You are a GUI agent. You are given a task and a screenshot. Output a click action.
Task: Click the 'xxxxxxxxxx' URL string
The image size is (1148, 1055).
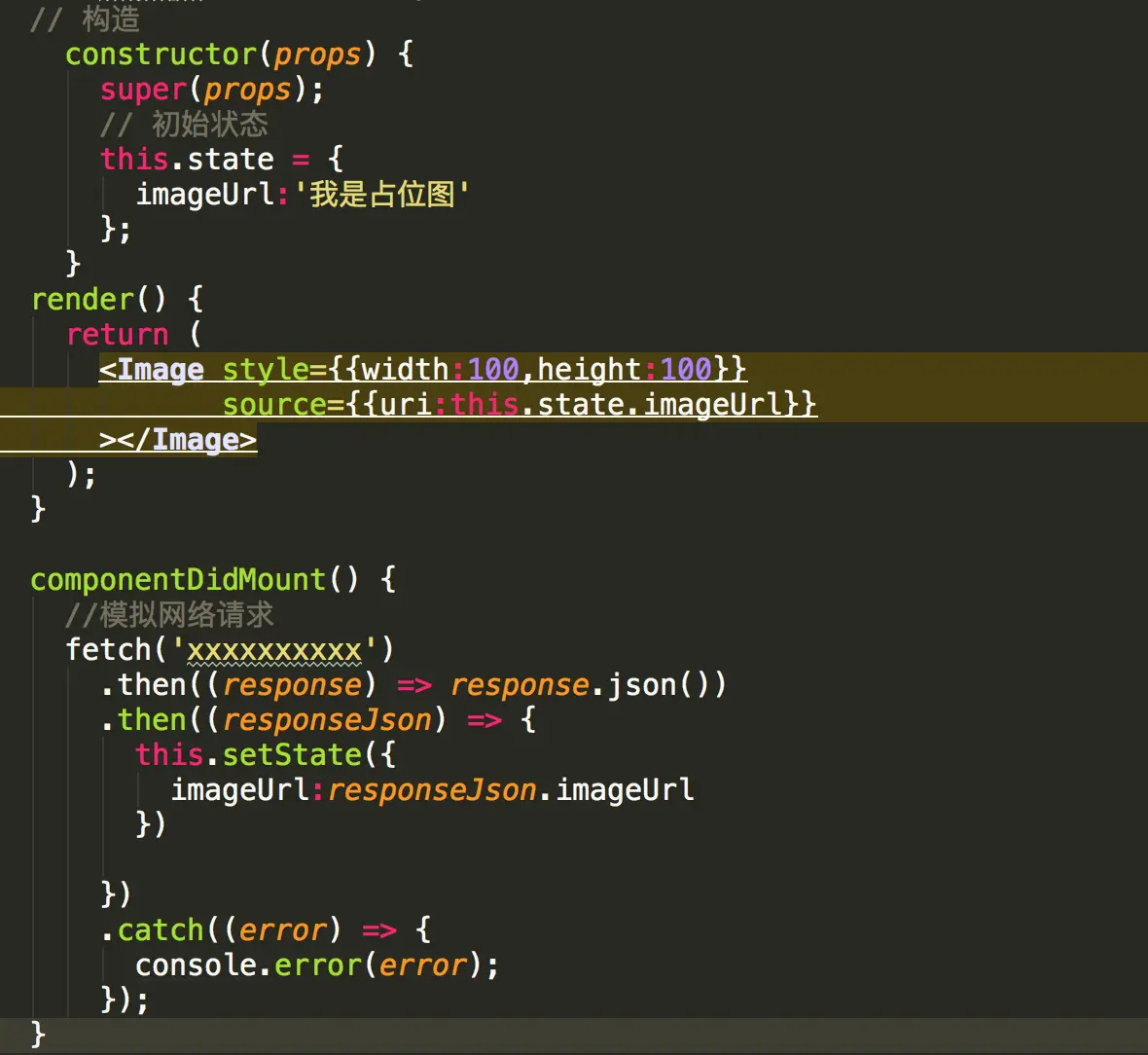point(274,650)
